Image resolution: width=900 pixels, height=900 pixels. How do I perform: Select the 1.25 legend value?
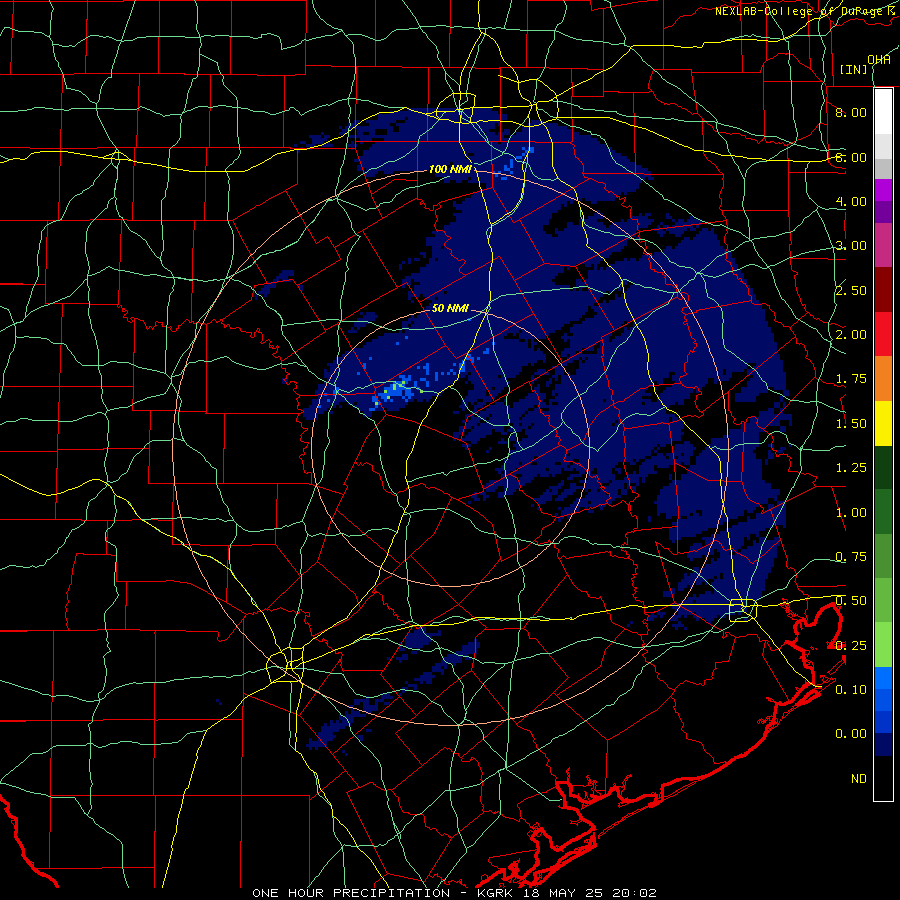[x=851, y=468]
